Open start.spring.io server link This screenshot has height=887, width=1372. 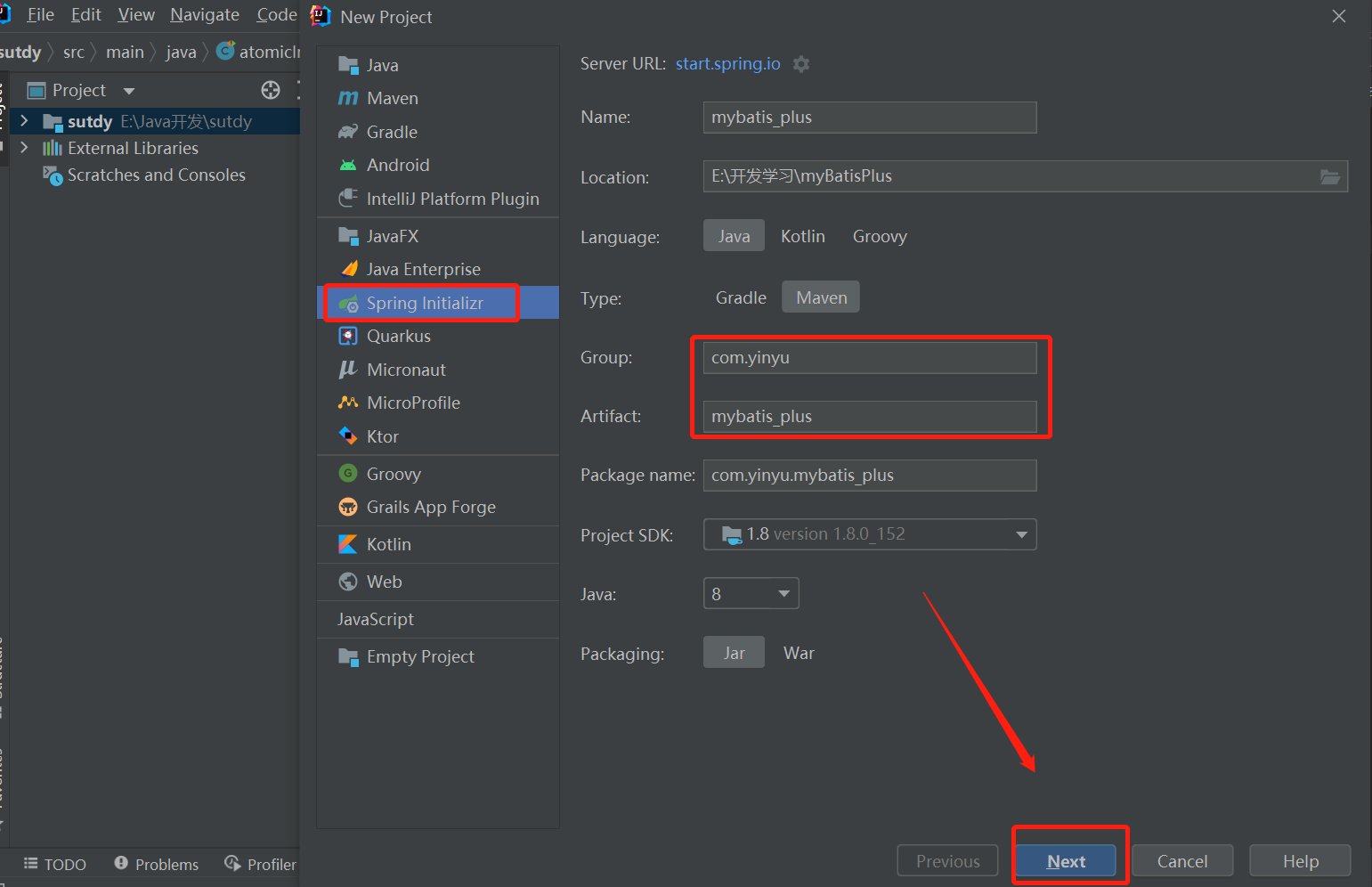point(727,64)
